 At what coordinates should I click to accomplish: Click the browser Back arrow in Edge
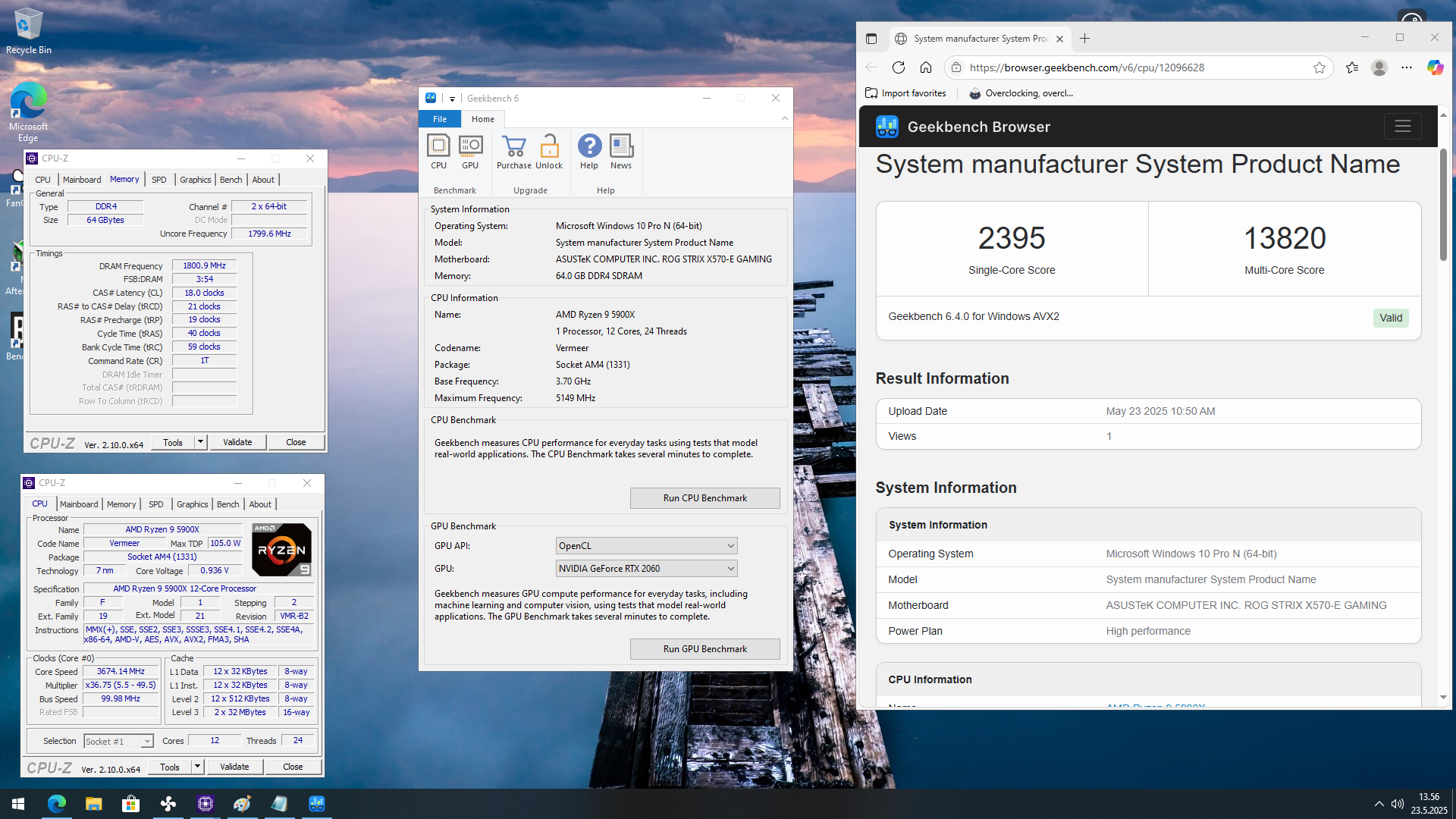(x=871, y=67)
